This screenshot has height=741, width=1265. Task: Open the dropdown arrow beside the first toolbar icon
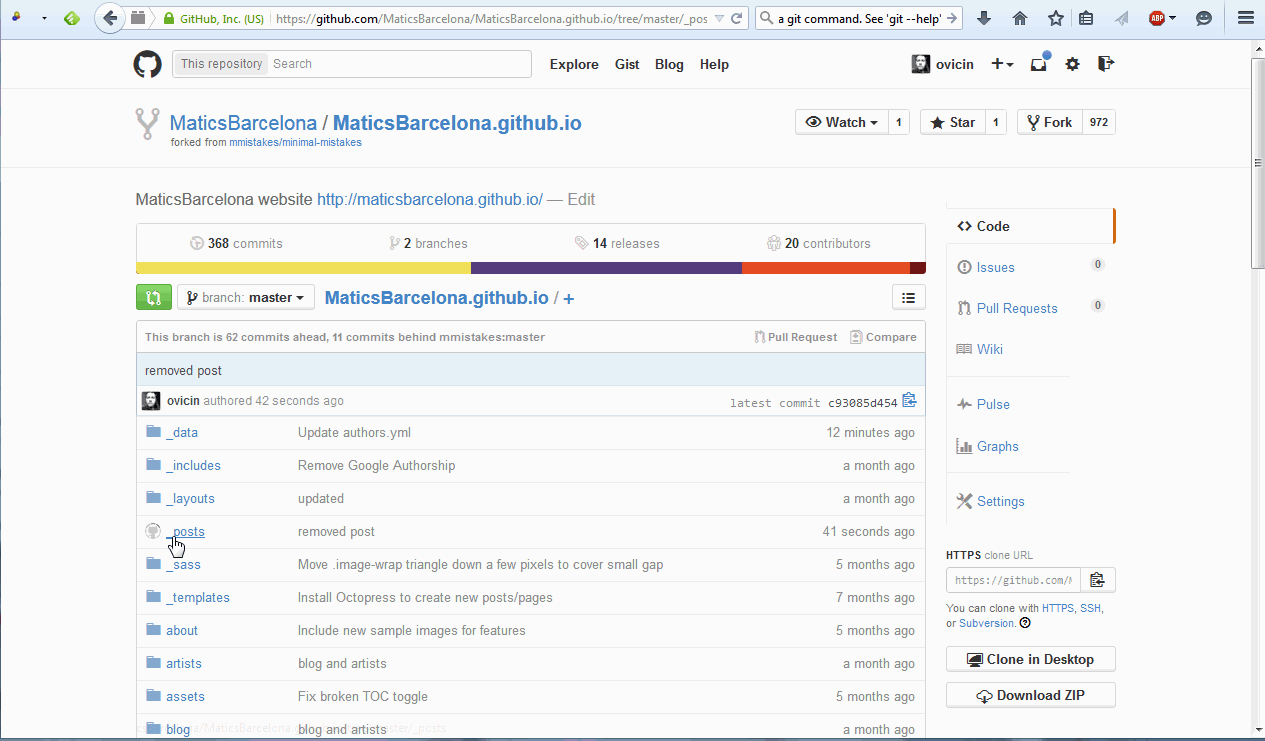point(44,18)
